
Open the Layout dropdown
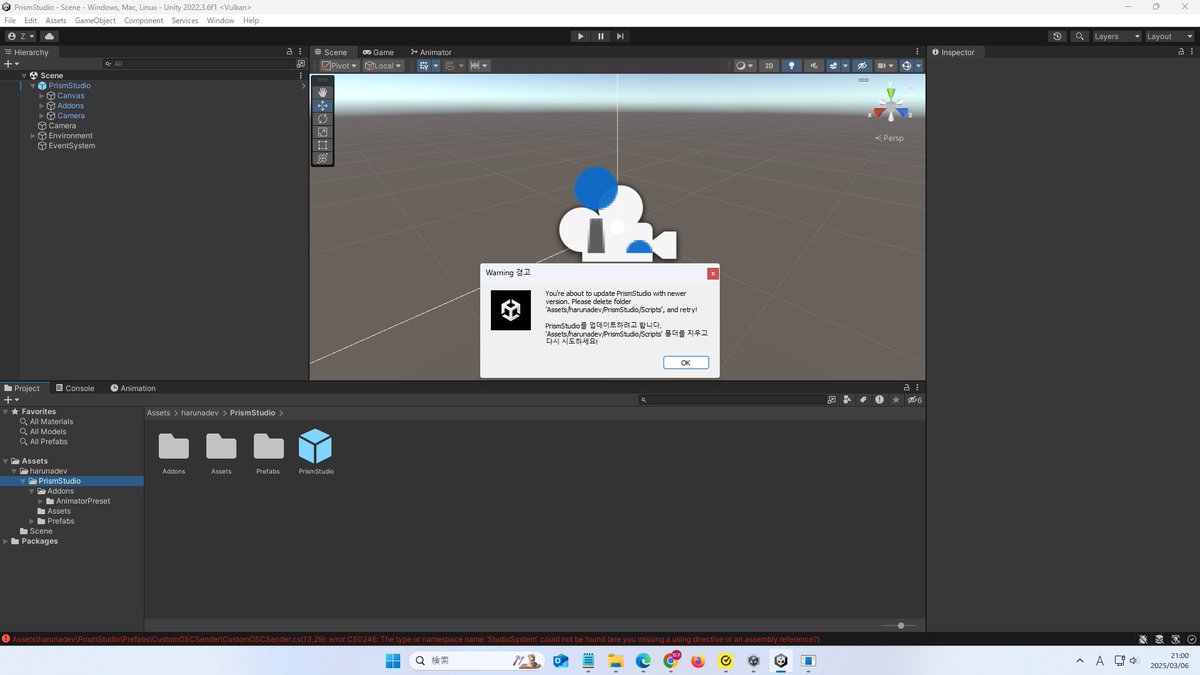click(1169, 36)
